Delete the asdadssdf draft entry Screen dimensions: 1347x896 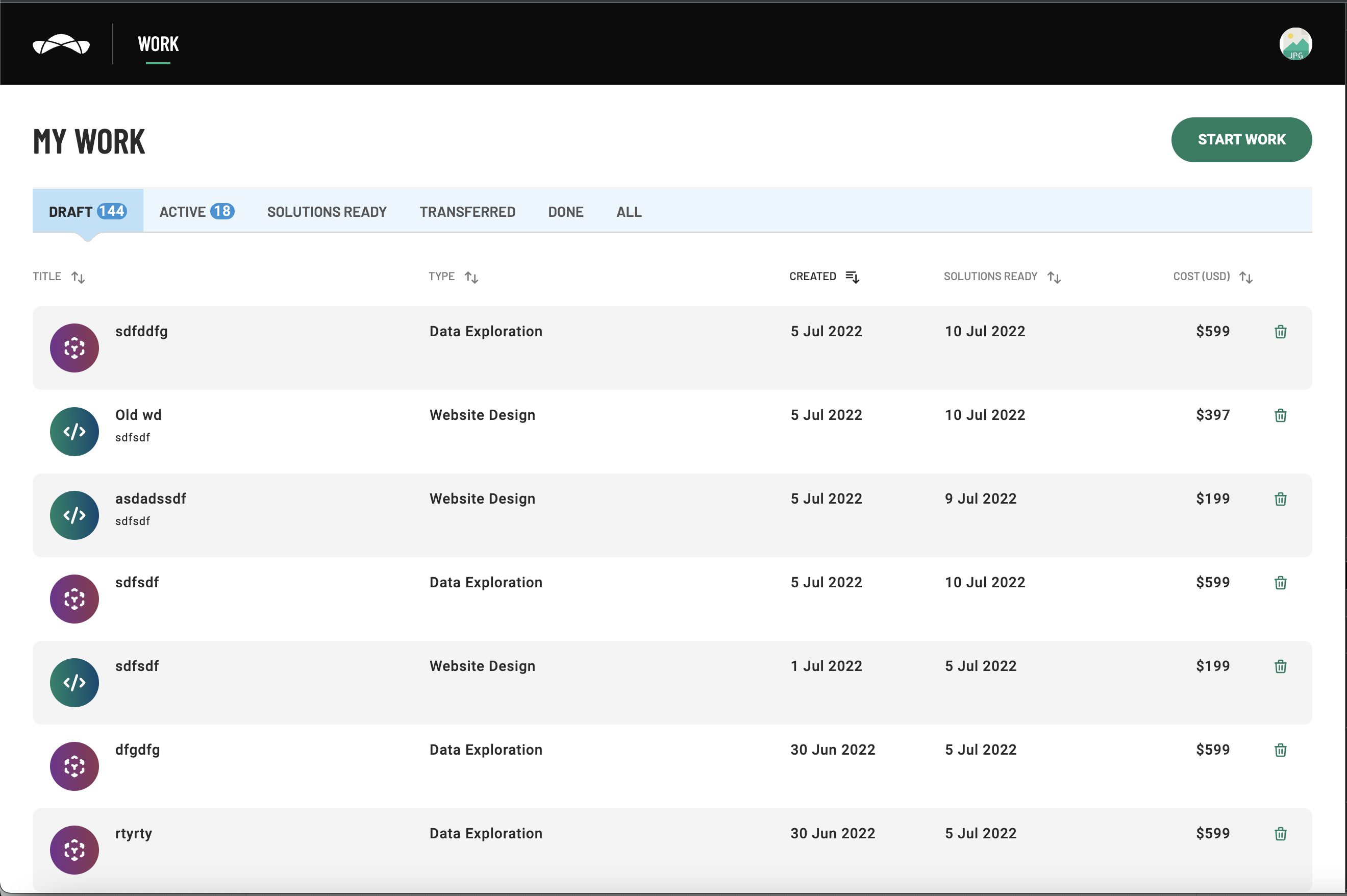1280,500
